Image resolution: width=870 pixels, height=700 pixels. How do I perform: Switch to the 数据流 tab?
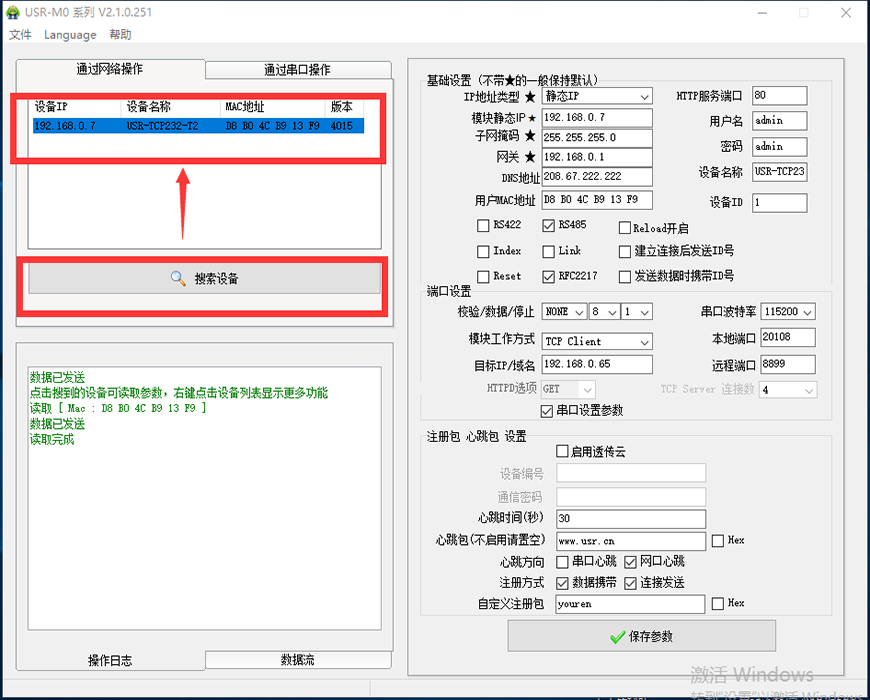297,660
